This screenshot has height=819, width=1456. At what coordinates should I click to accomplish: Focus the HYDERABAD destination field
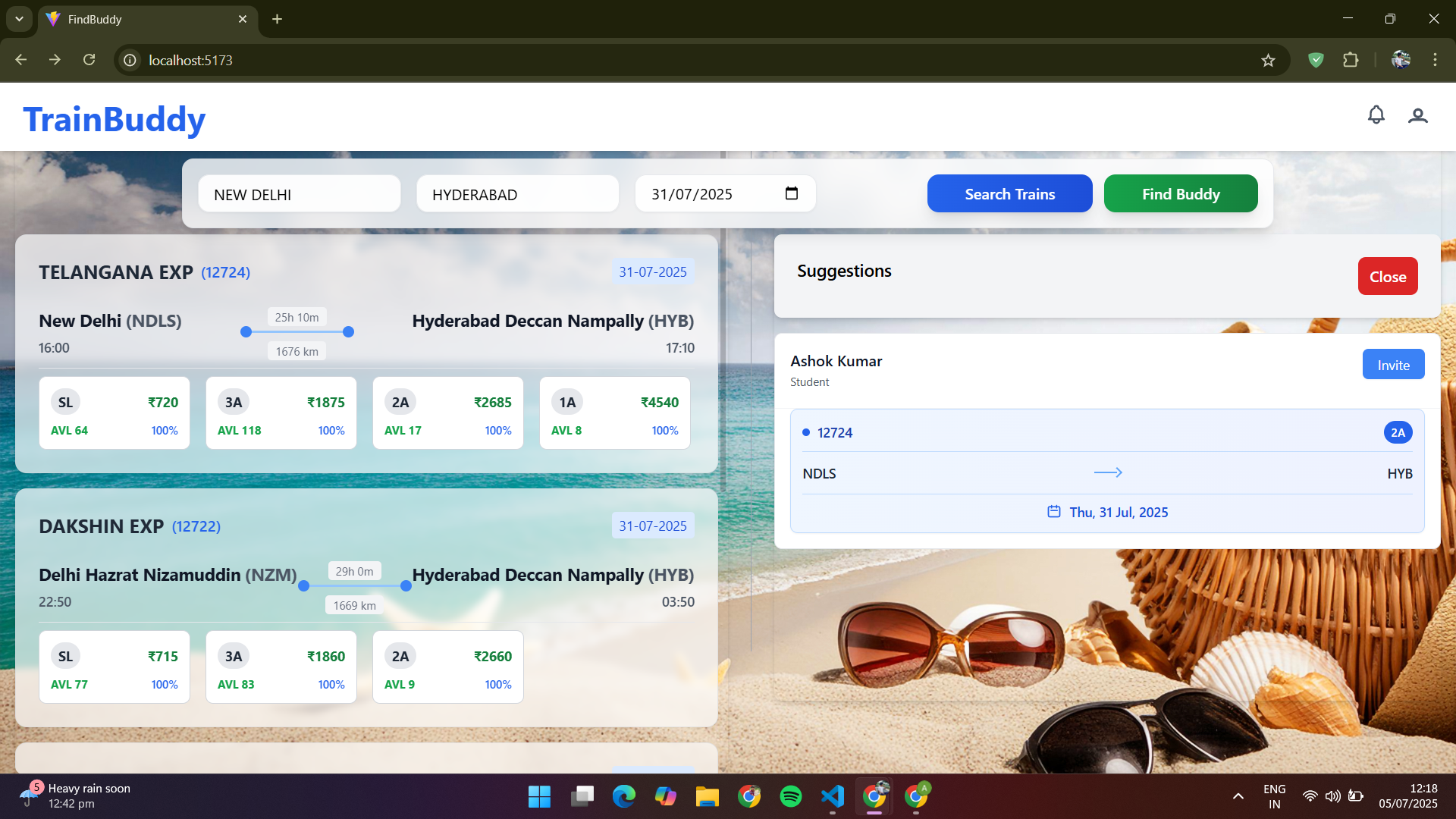tap(518, 194)
